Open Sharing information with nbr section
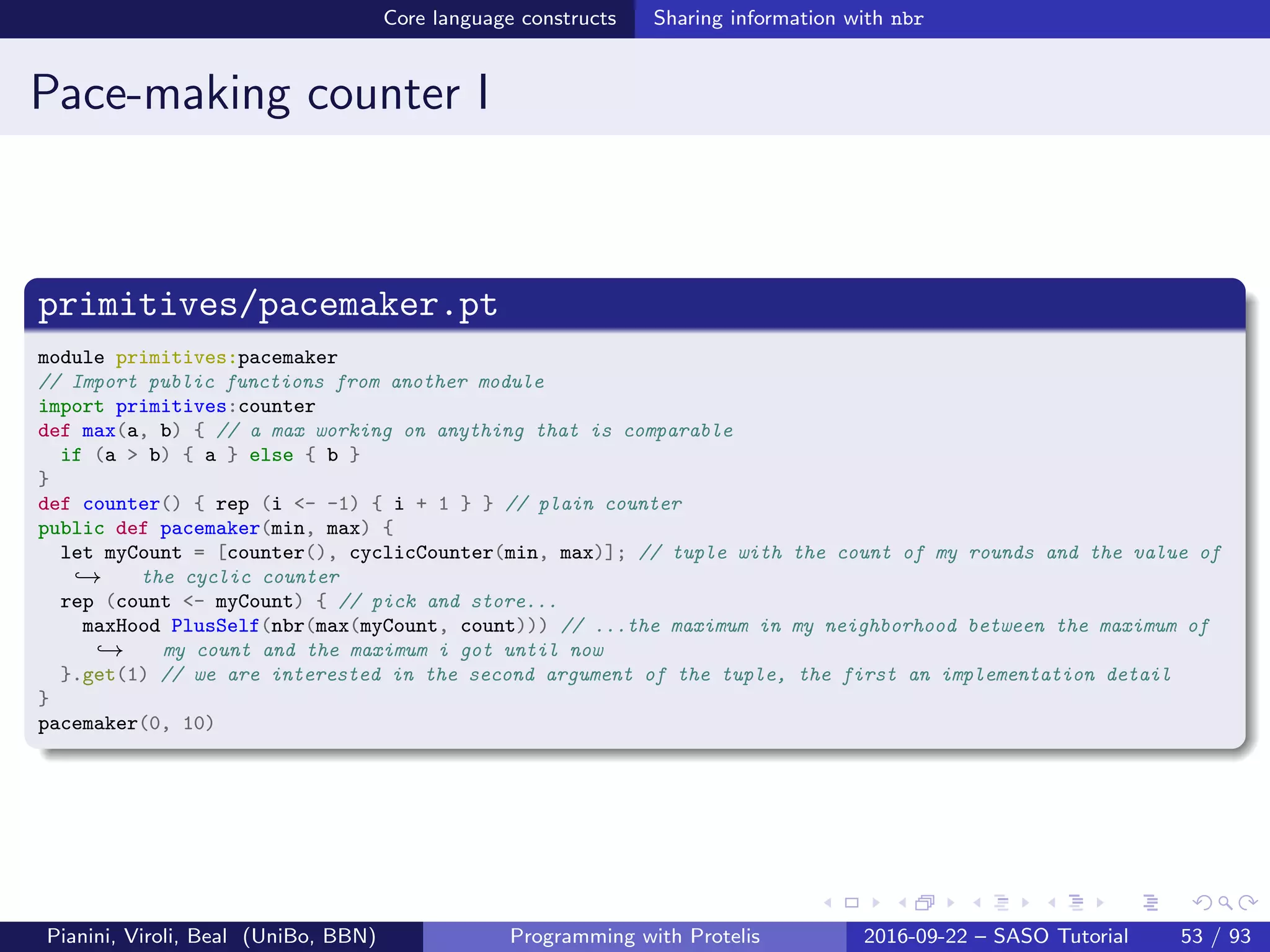1270x952 pixels. (788, 18)
